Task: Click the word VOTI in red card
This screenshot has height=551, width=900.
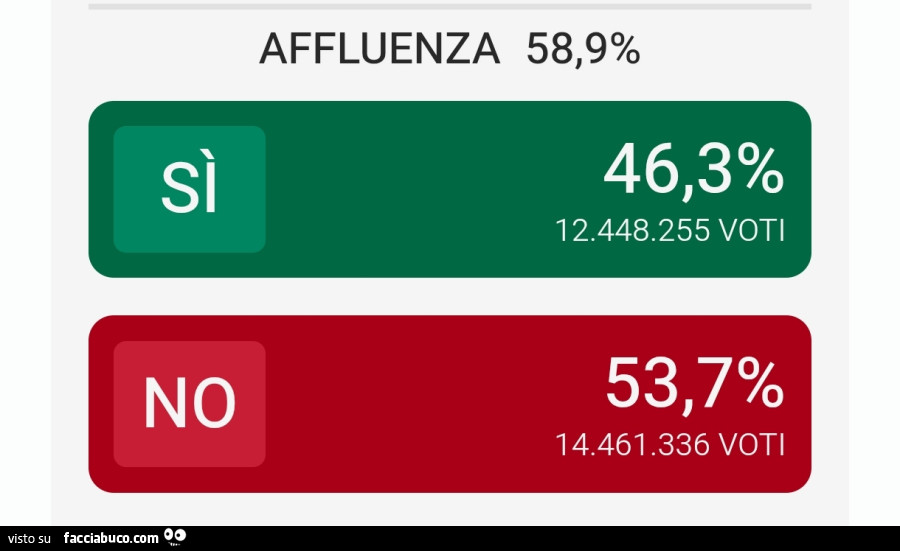Action: [751, 444]
